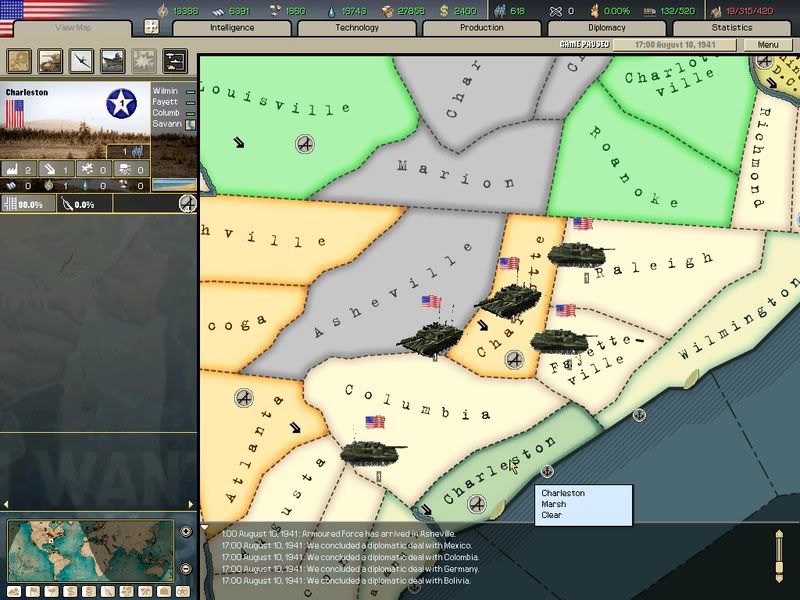Click the Marion province on the map
The height and width of the screenshot is (600, 800).
click(457, 173)
